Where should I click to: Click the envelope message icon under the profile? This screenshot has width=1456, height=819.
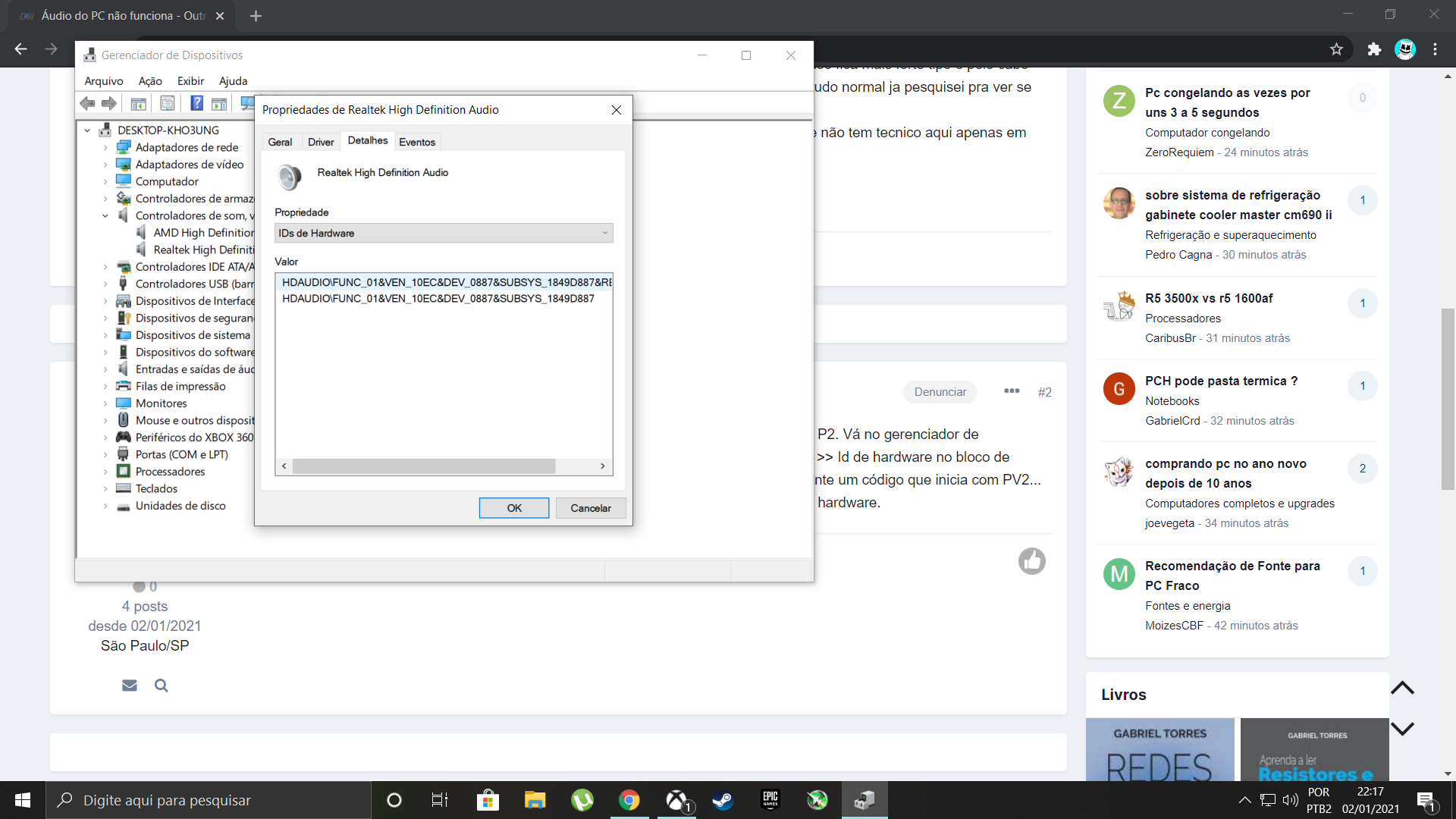coord(130,686)
